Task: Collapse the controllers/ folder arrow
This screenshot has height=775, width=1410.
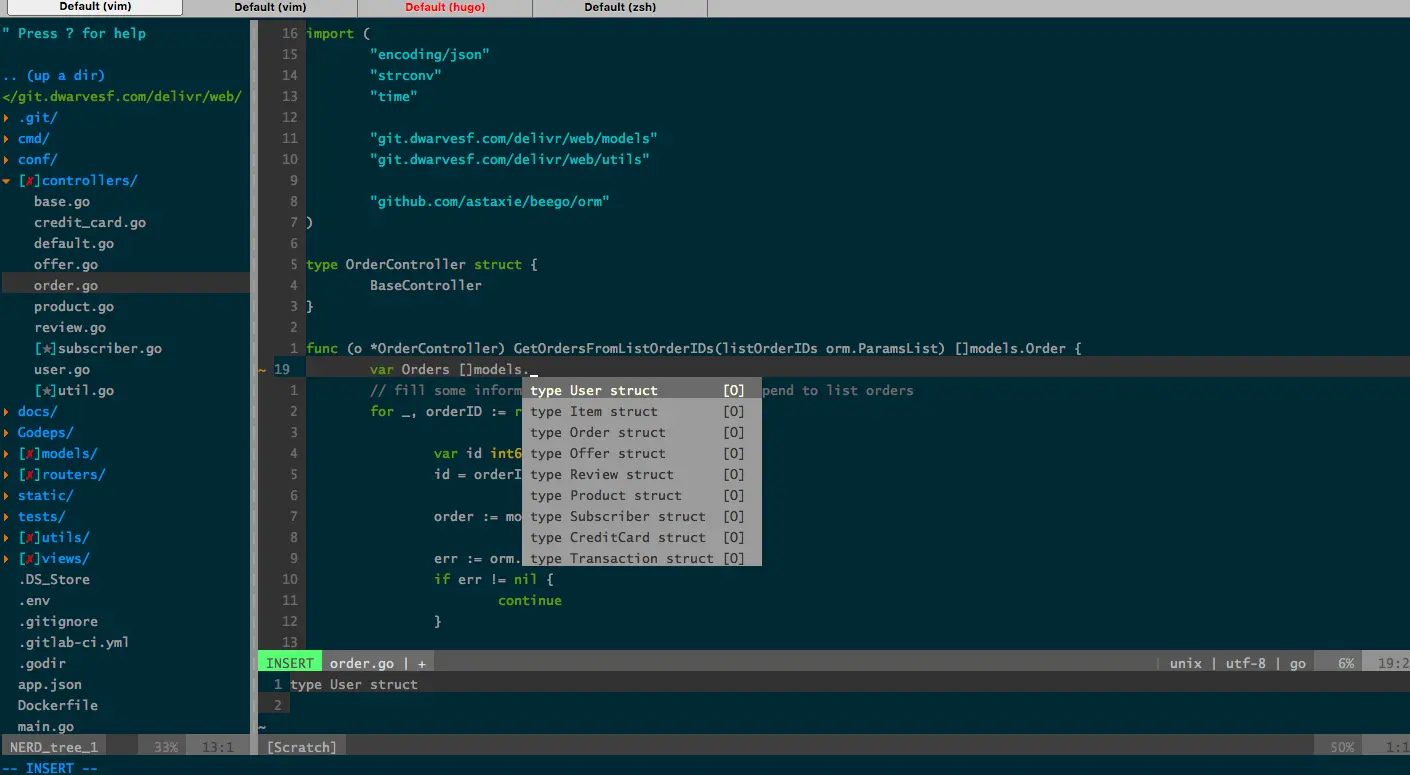Action: [x=7, y=181]
